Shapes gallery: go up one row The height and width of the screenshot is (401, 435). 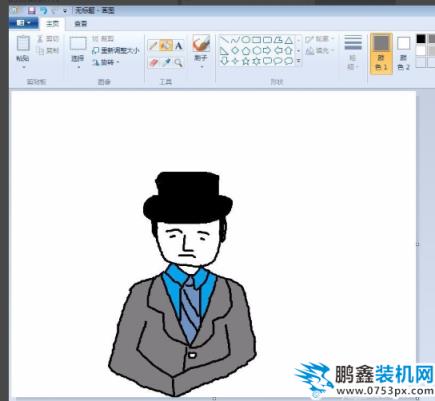298,40
